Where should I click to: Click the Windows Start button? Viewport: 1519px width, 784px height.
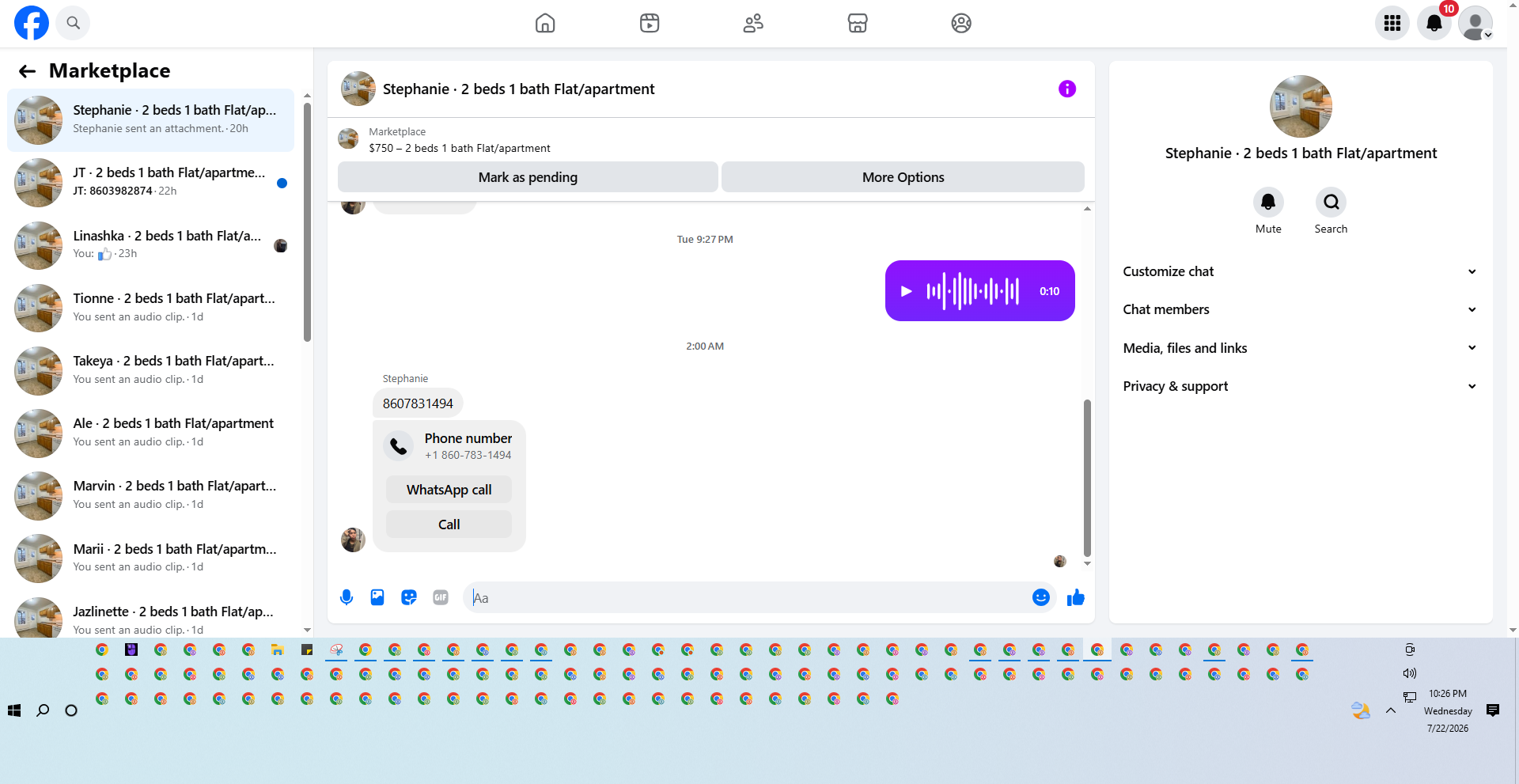point(14,710)
